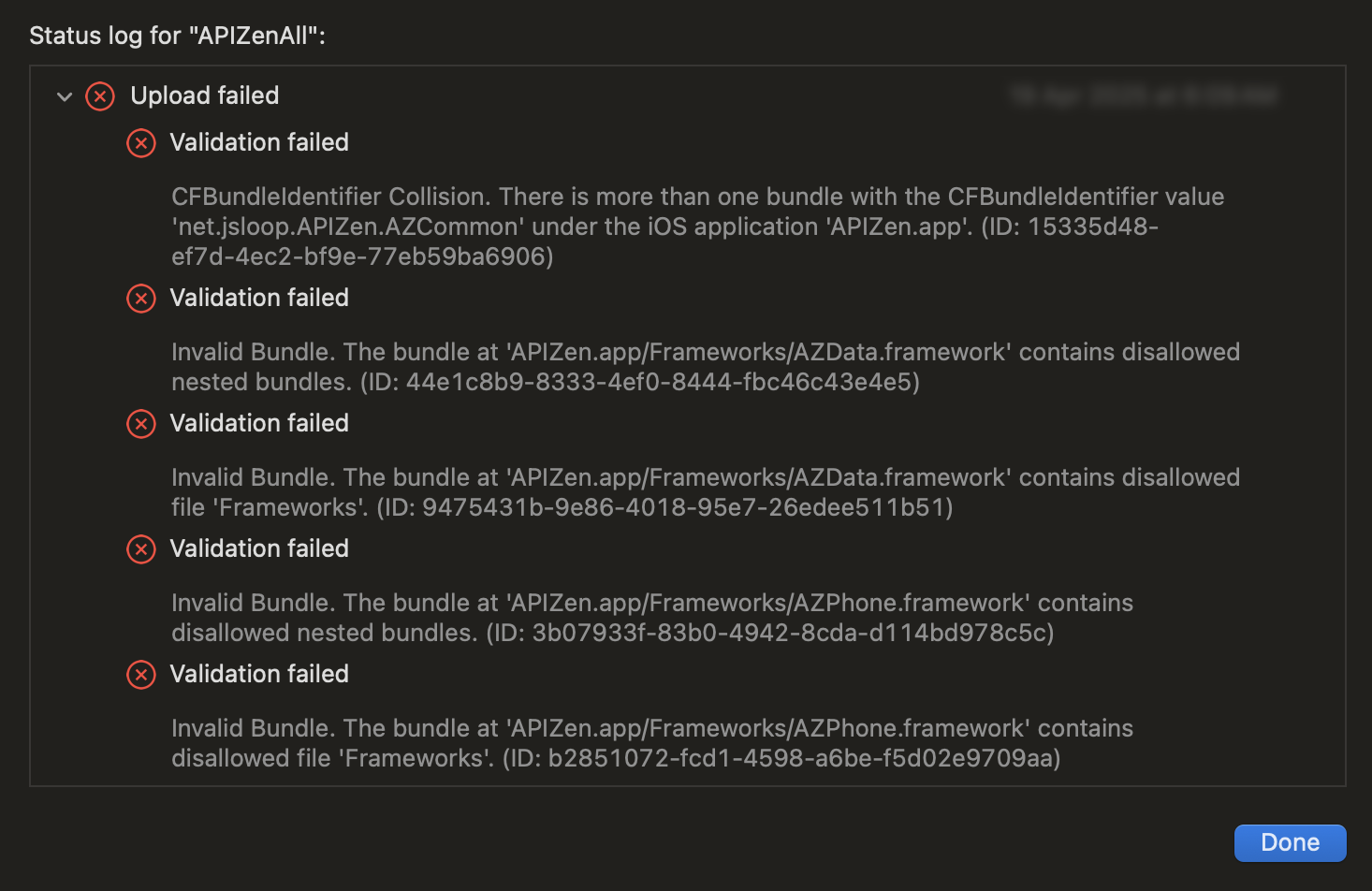
Task: Click the red error icon beside Upload failed
Action: pyautogui.click(x=100, y=96)
